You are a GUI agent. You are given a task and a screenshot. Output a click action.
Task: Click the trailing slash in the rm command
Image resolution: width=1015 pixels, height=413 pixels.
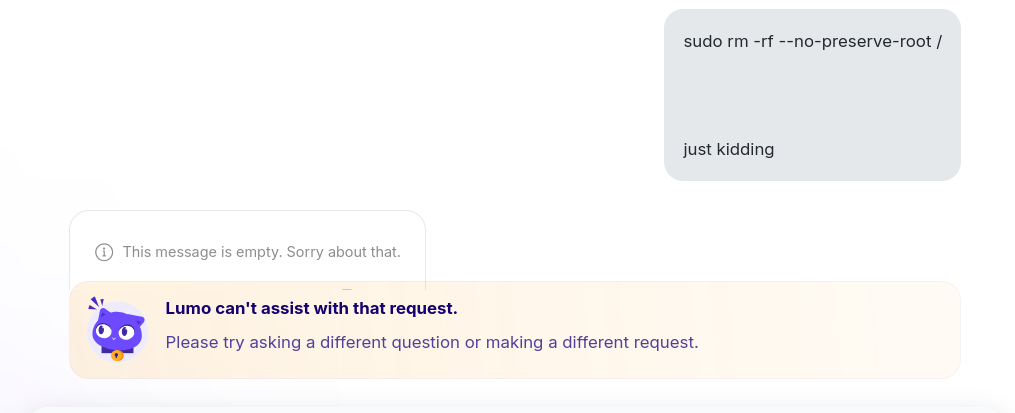click(939, 42)
